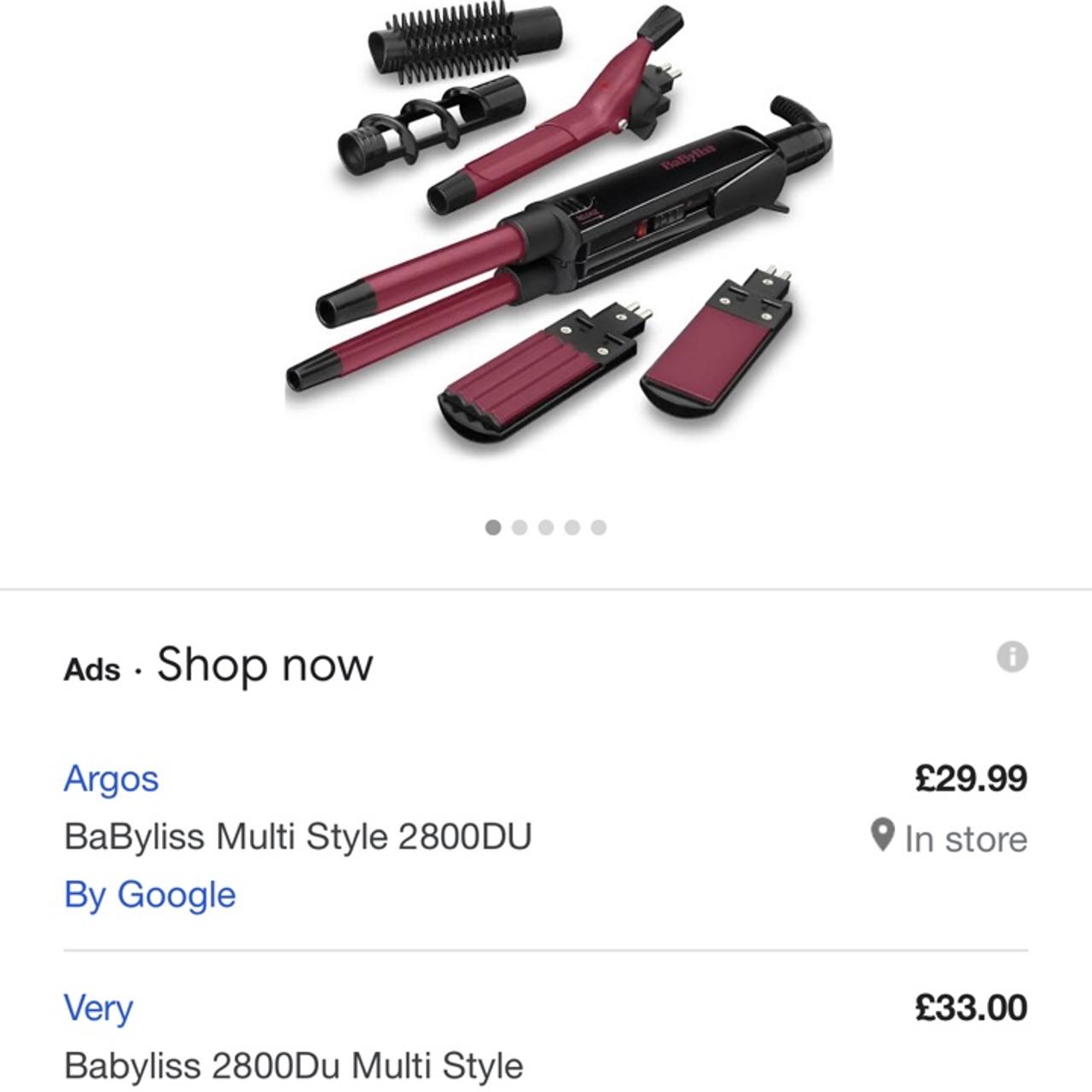Select the fourth carousel dot
This screenshot has width=1092, height=1092.
(572, 527)
